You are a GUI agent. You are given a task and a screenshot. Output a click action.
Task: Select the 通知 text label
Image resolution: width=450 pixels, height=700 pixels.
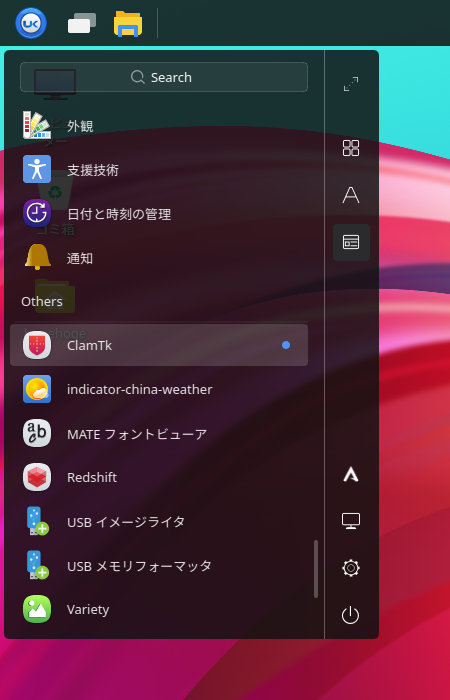click(80, 258)
